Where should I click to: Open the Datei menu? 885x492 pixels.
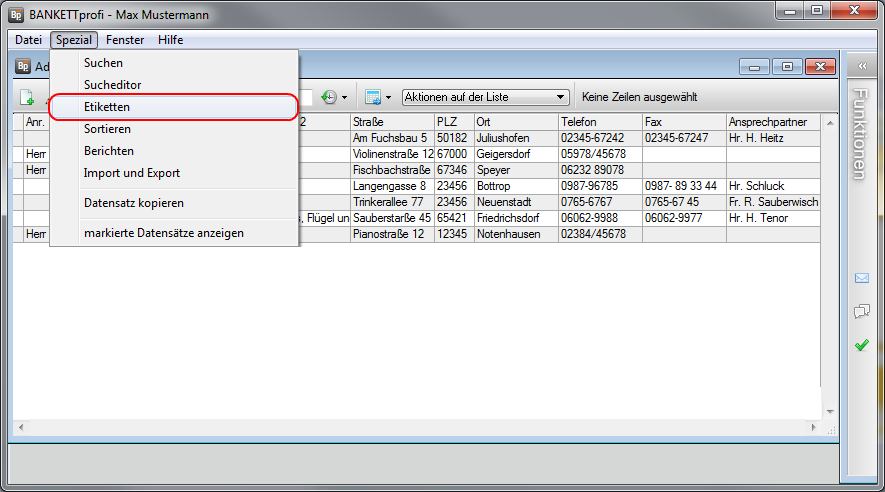pyautogui.click(x=28, y=40)
